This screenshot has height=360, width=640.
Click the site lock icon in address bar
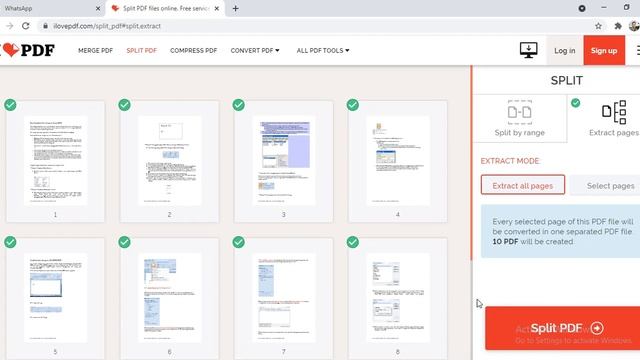click(x=45, y=26)
